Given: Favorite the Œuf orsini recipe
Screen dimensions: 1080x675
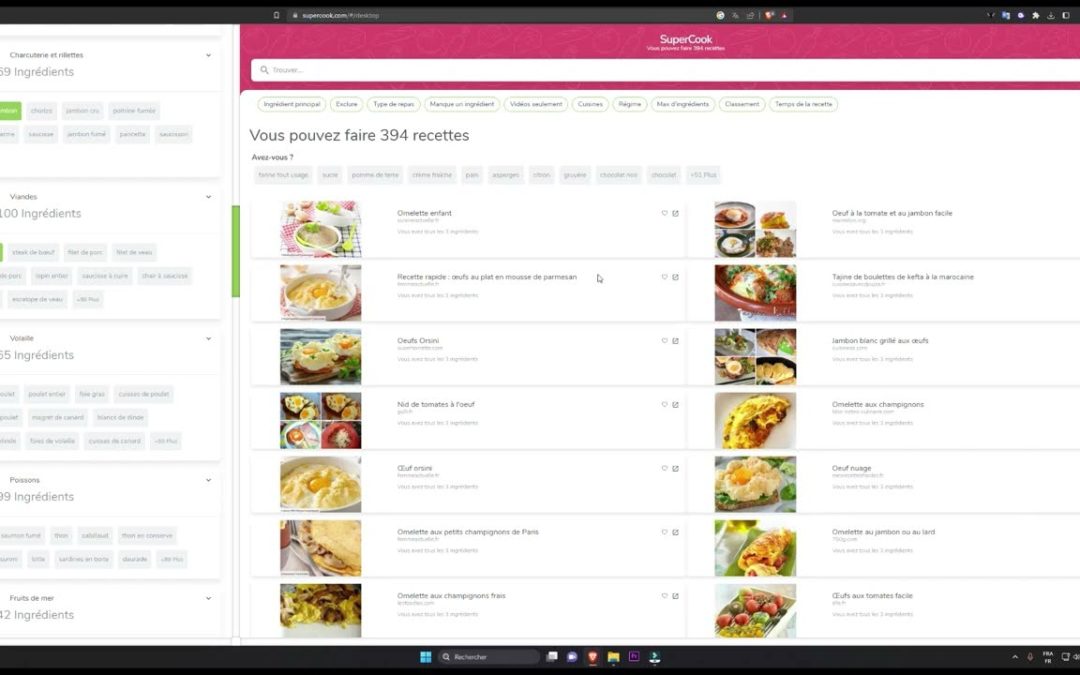Looking at the screenshot, I should tap(665, 468).
